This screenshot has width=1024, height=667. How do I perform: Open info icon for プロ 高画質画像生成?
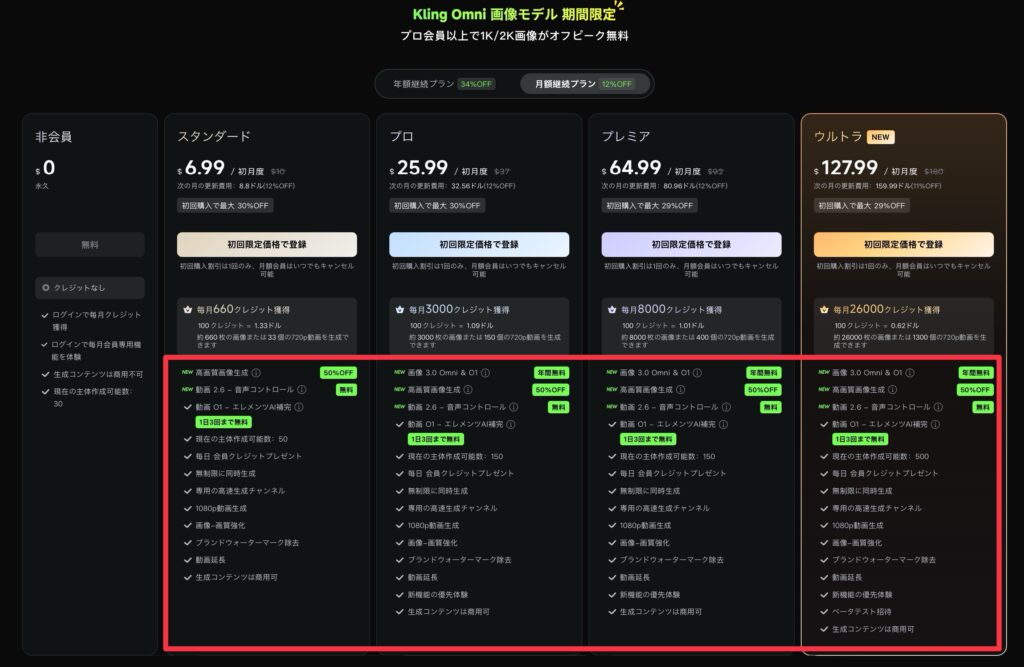pos(469,390)
